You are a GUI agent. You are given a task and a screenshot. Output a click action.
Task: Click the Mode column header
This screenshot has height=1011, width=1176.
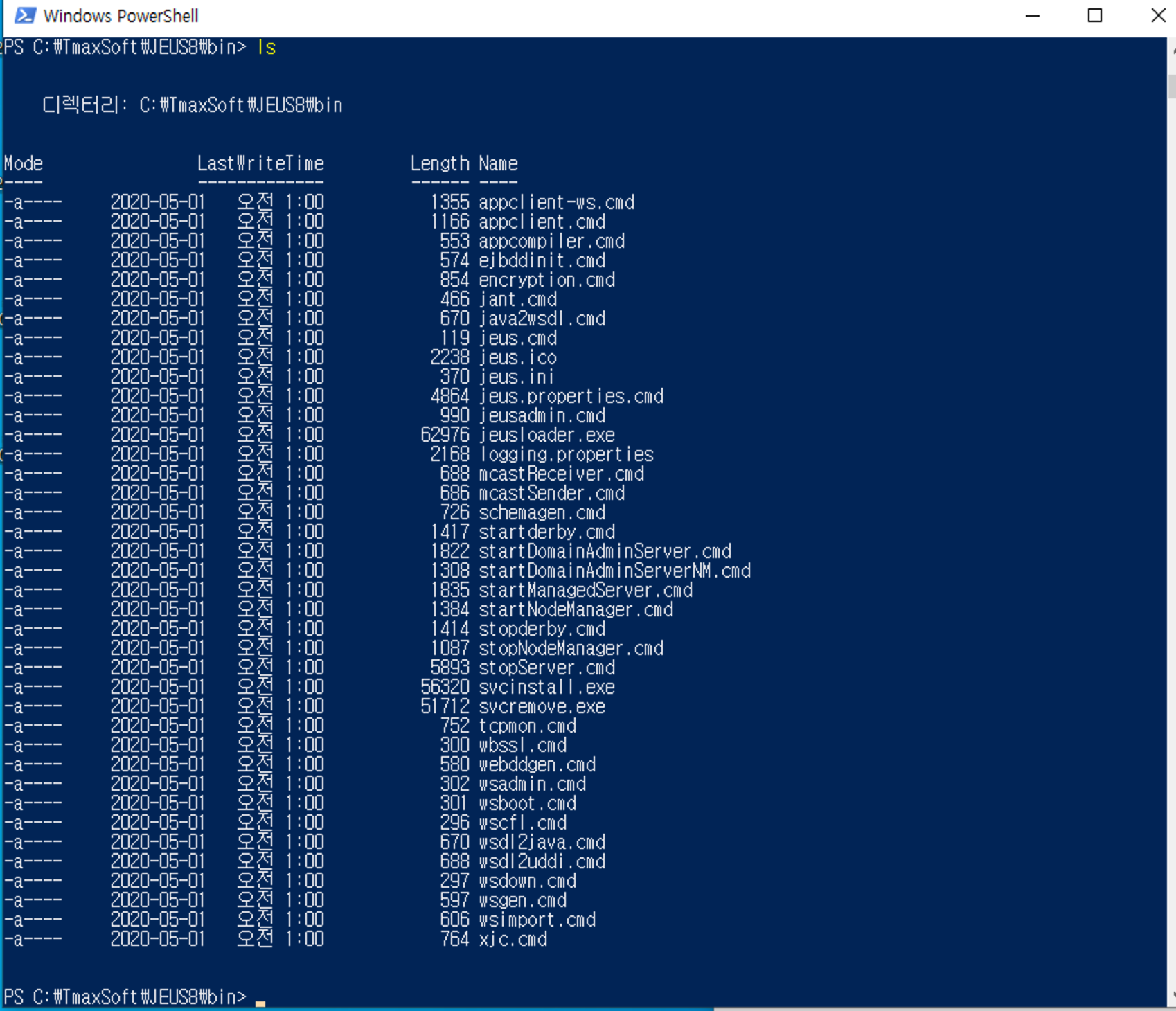(24, 163)
